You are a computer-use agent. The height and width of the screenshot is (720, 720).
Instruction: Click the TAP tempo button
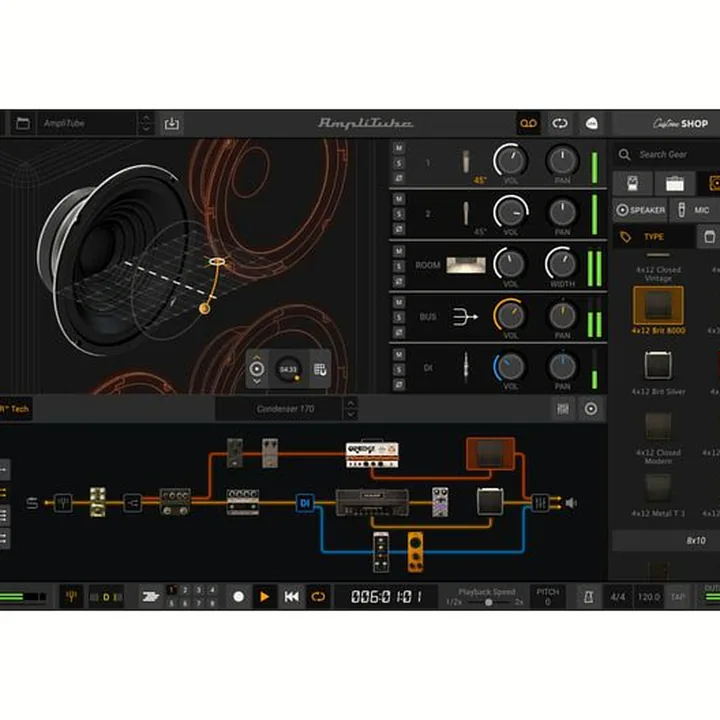(x=678, y=596)
